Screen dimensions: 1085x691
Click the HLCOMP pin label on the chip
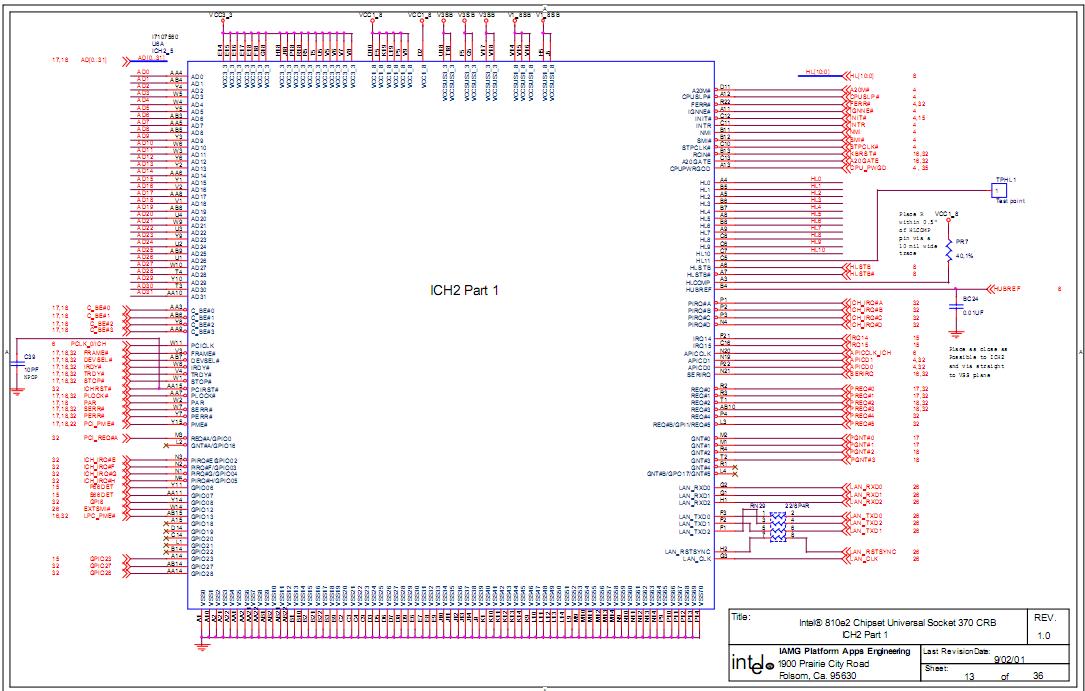click(x=699, y=282)
